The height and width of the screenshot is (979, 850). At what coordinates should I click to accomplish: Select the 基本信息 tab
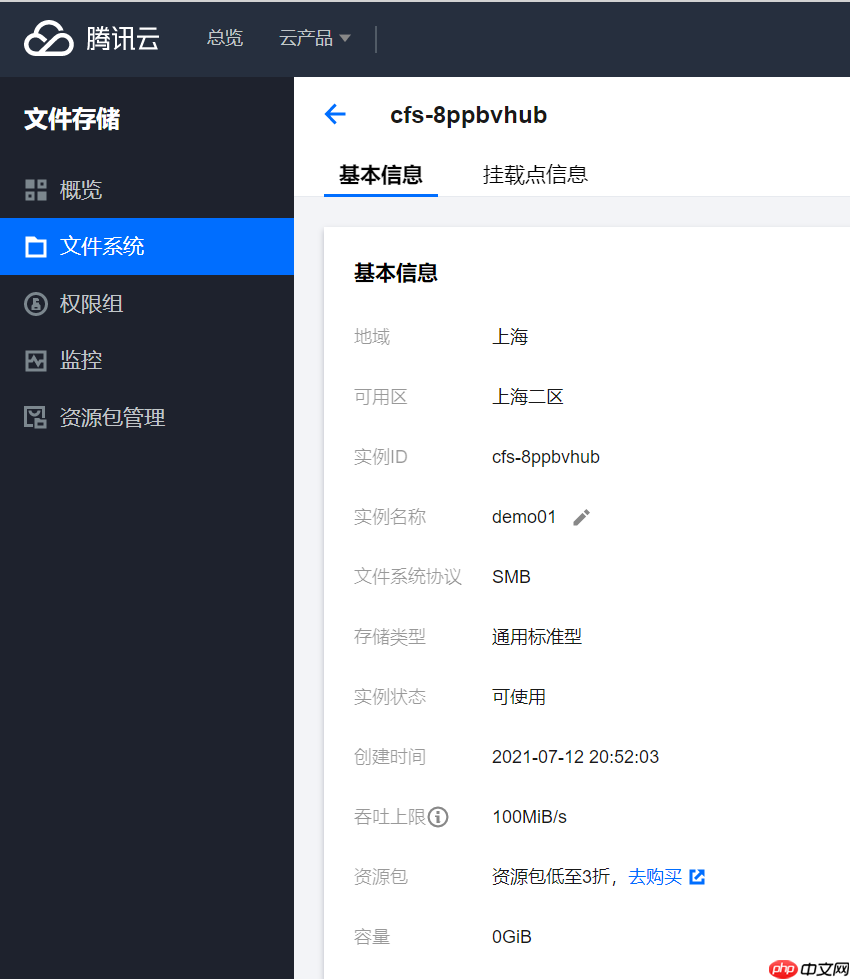[380, 174]
